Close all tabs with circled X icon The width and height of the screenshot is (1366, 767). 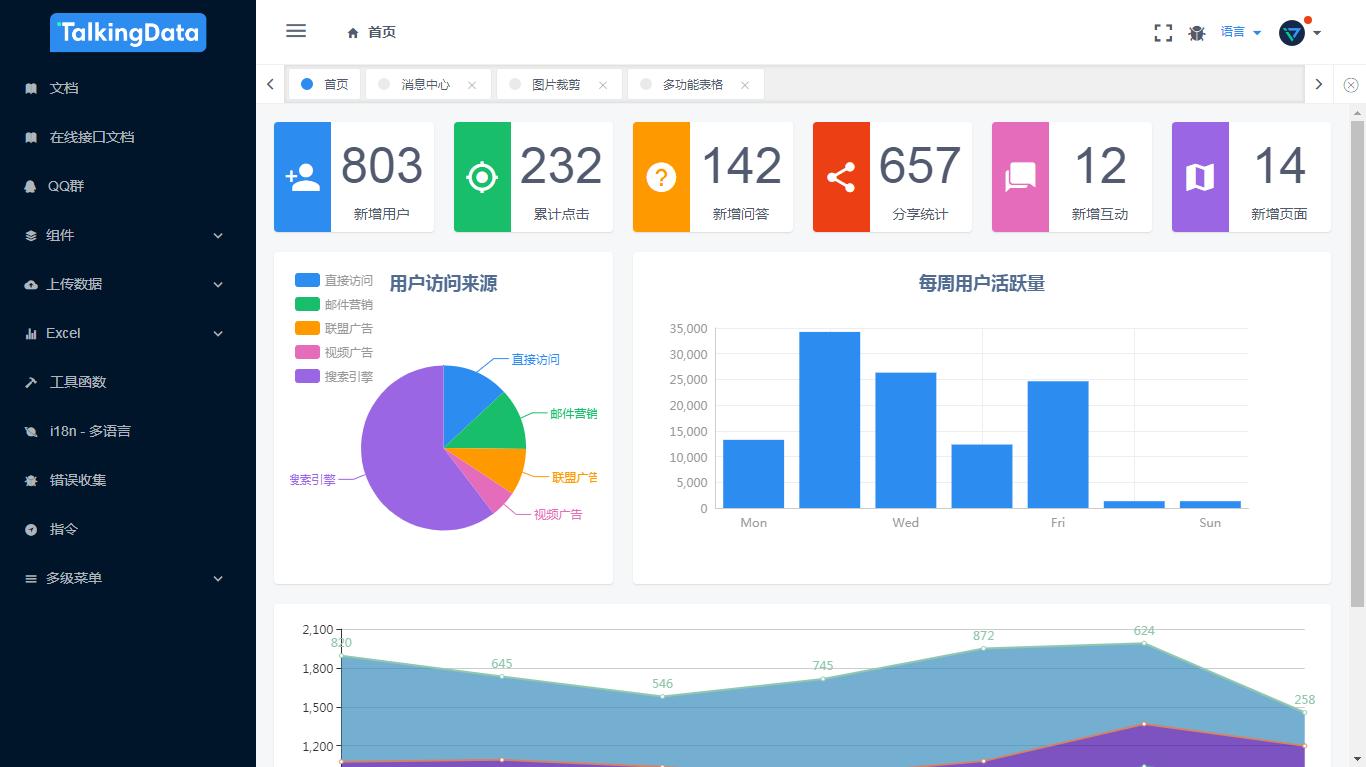[1351, 85]
